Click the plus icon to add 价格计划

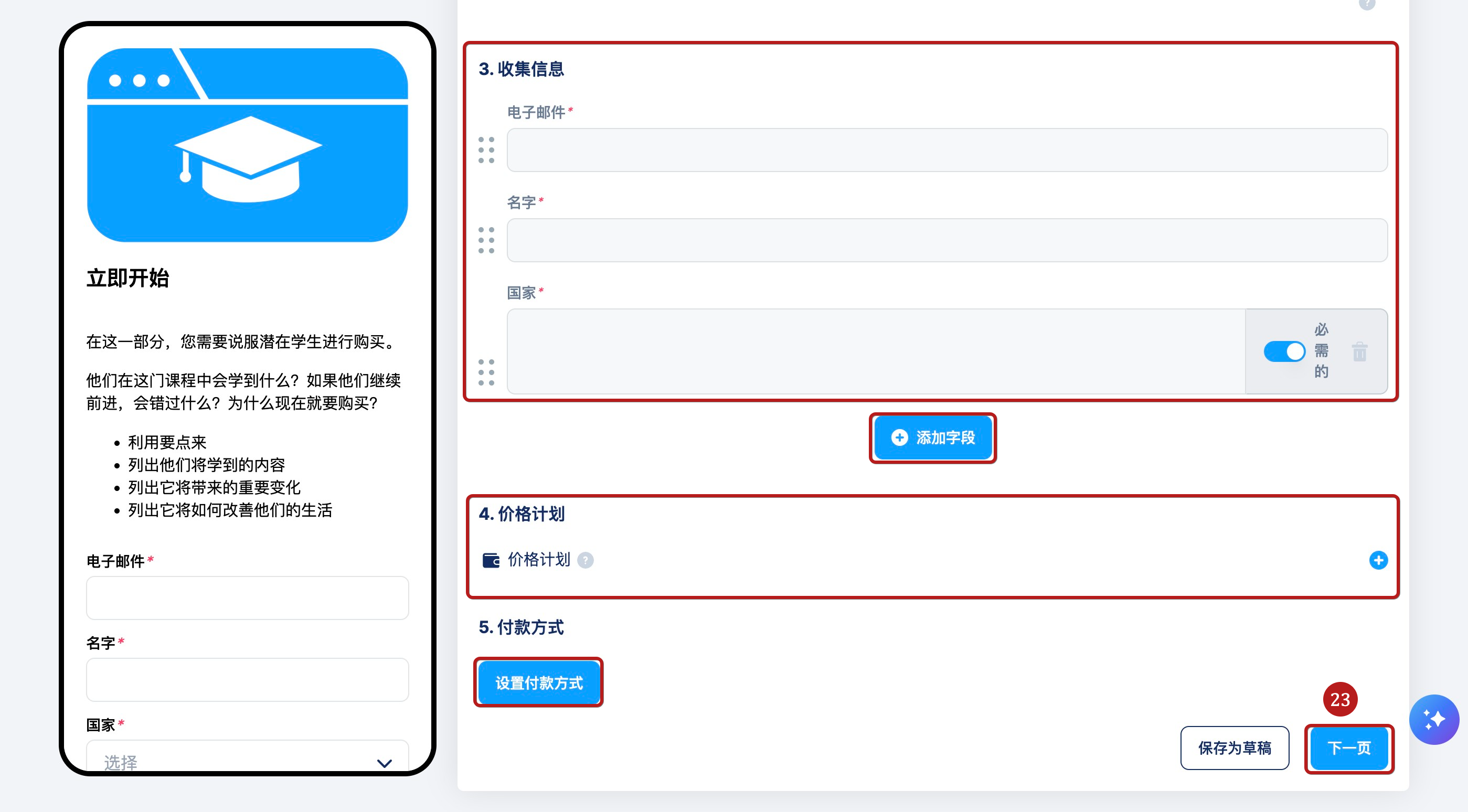[1378, 560]
